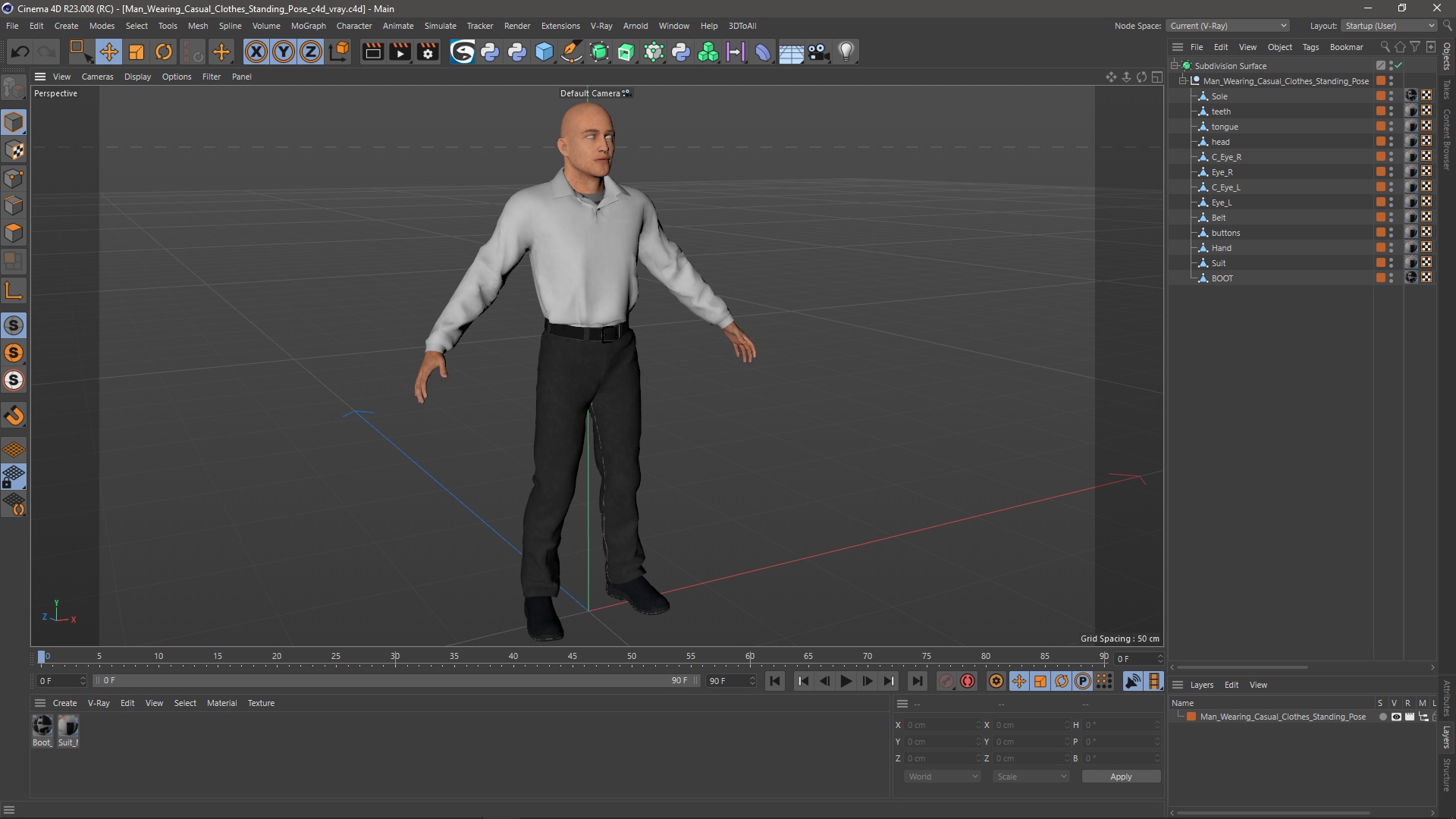The width and height of the screenshot is (1456, 819).
Task: Open the Simulate menu
Action: tap(440, 25)
